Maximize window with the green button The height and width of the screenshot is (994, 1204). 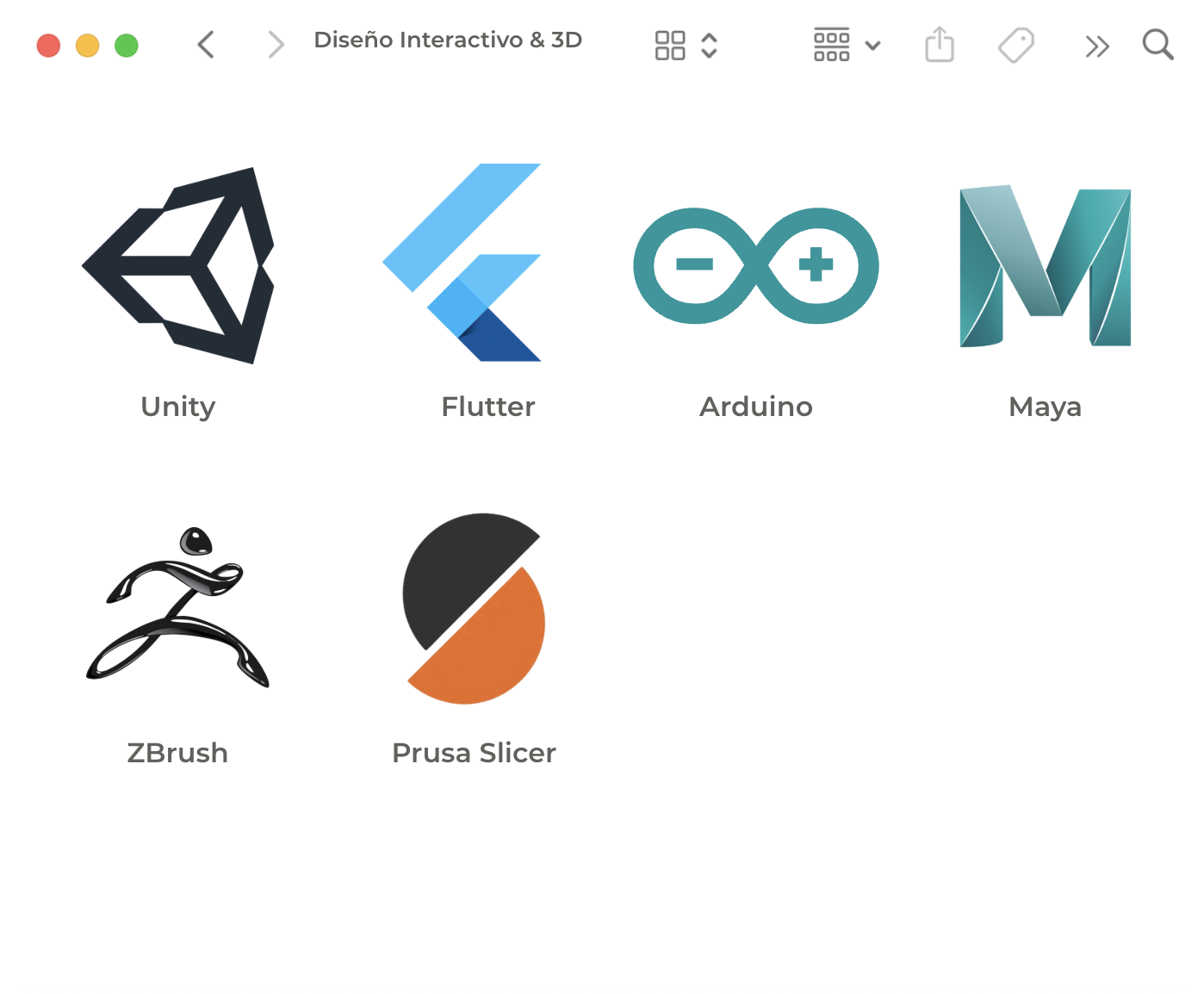point(127,46)
